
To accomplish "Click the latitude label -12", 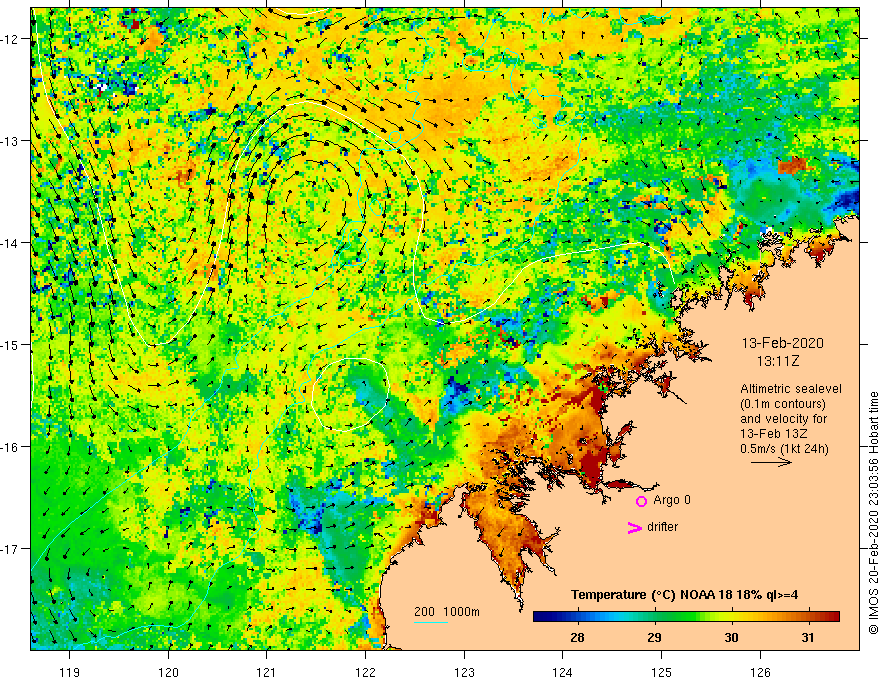I will click(10, 39).
